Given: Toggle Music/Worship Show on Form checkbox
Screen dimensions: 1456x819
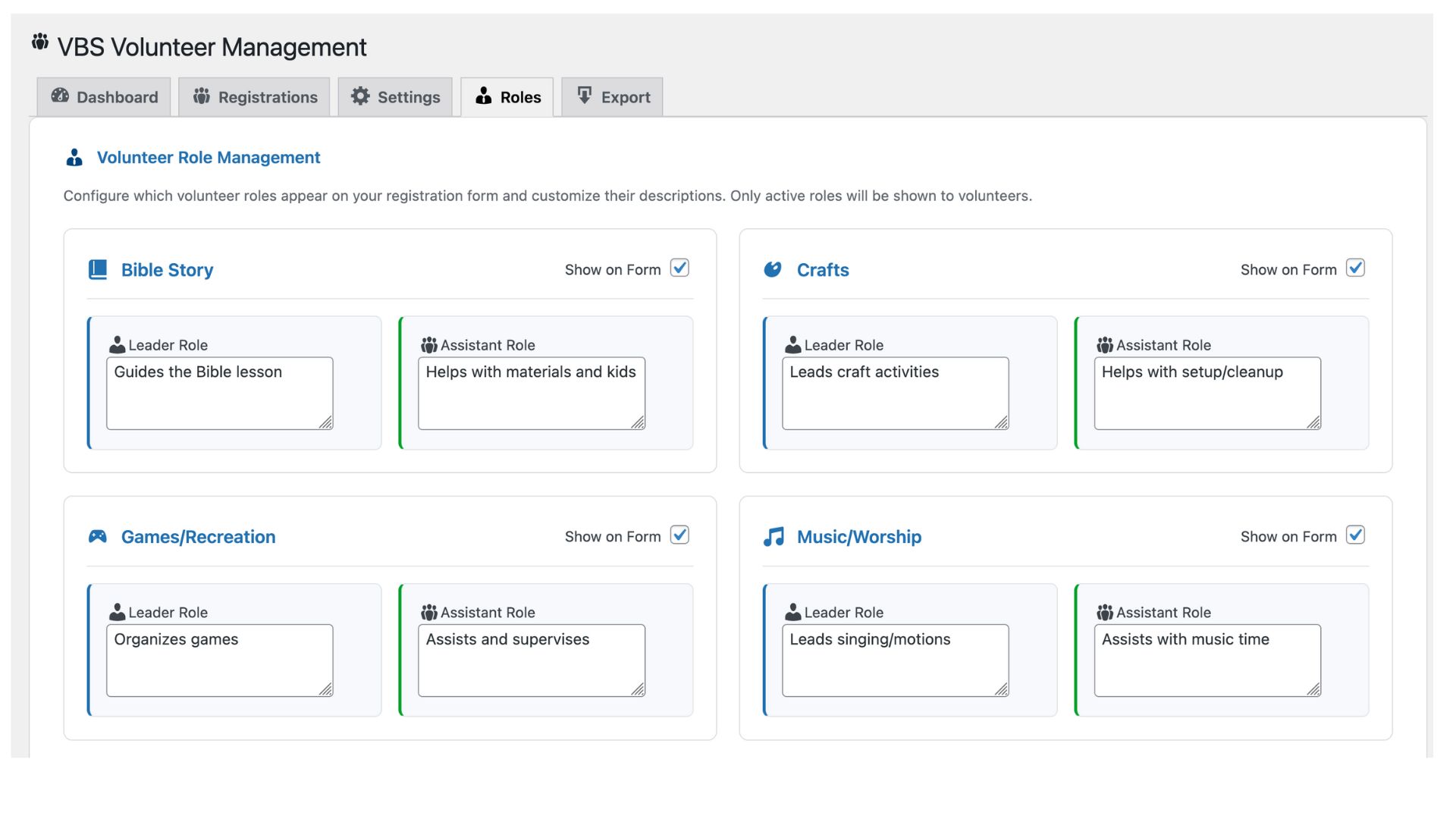Looking at the screenshot, I should click(1355, 535).
